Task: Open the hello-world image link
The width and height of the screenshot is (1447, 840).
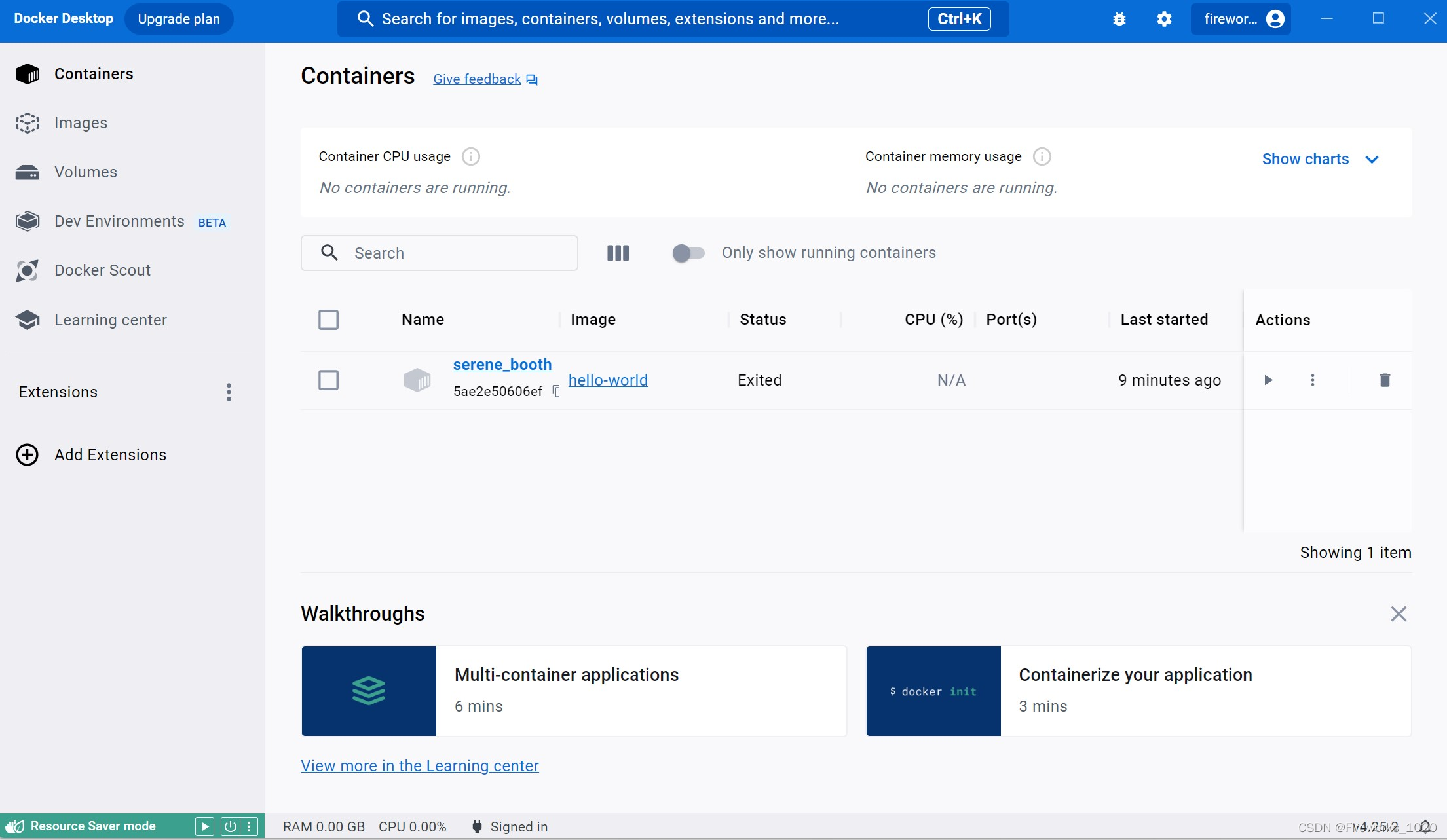Action: click(608, 380)
